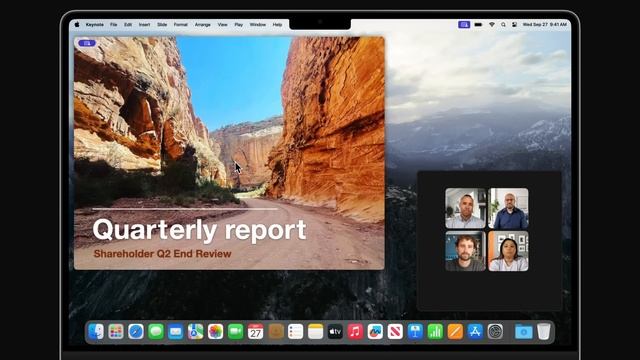640x360 pixels.
Task: Launch the Music app from the Dock
Action: (355, 332)
